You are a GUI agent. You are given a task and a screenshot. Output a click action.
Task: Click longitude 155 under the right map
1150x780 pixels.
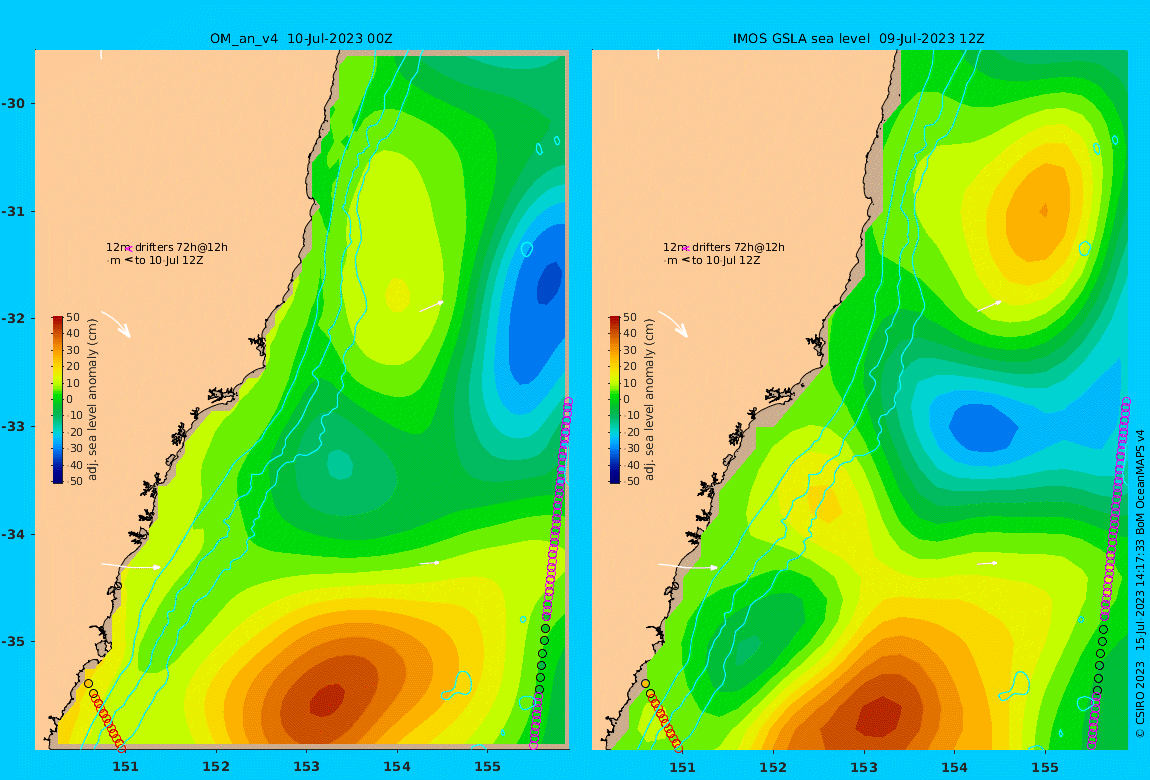coord(1044,767)
